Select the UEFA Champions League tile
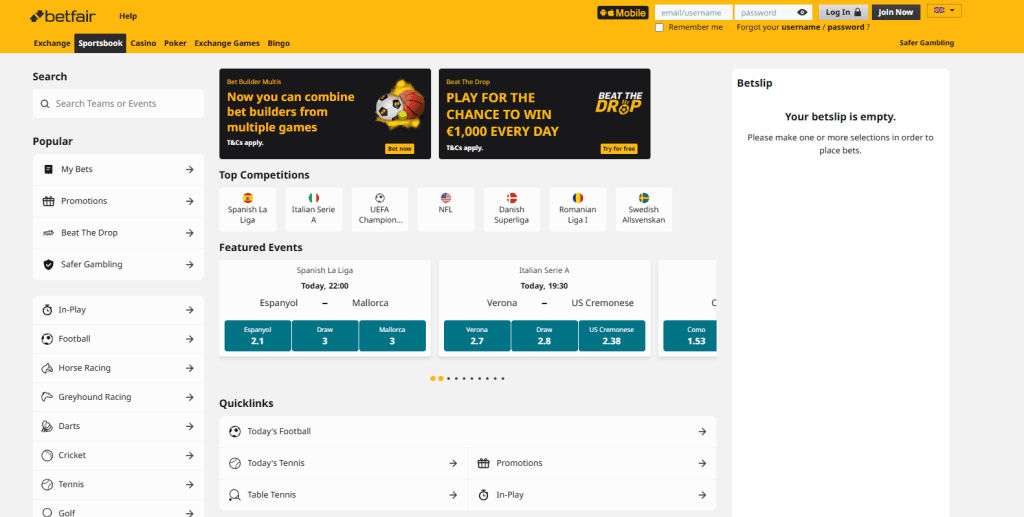Viewport: 1024px width, 517px height. click(x=380, y=210)
